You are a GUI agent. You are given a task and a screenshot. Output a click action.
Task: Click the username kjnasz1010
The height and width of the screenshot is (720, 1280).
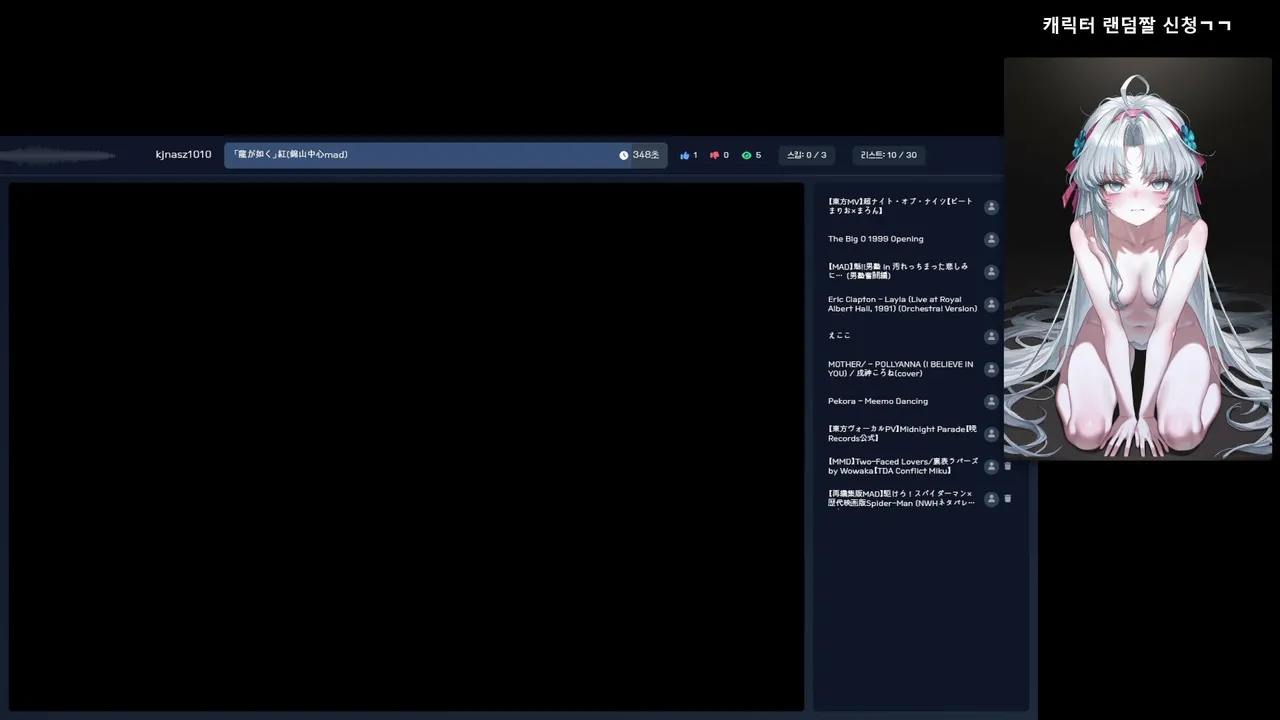pos(184,155)
